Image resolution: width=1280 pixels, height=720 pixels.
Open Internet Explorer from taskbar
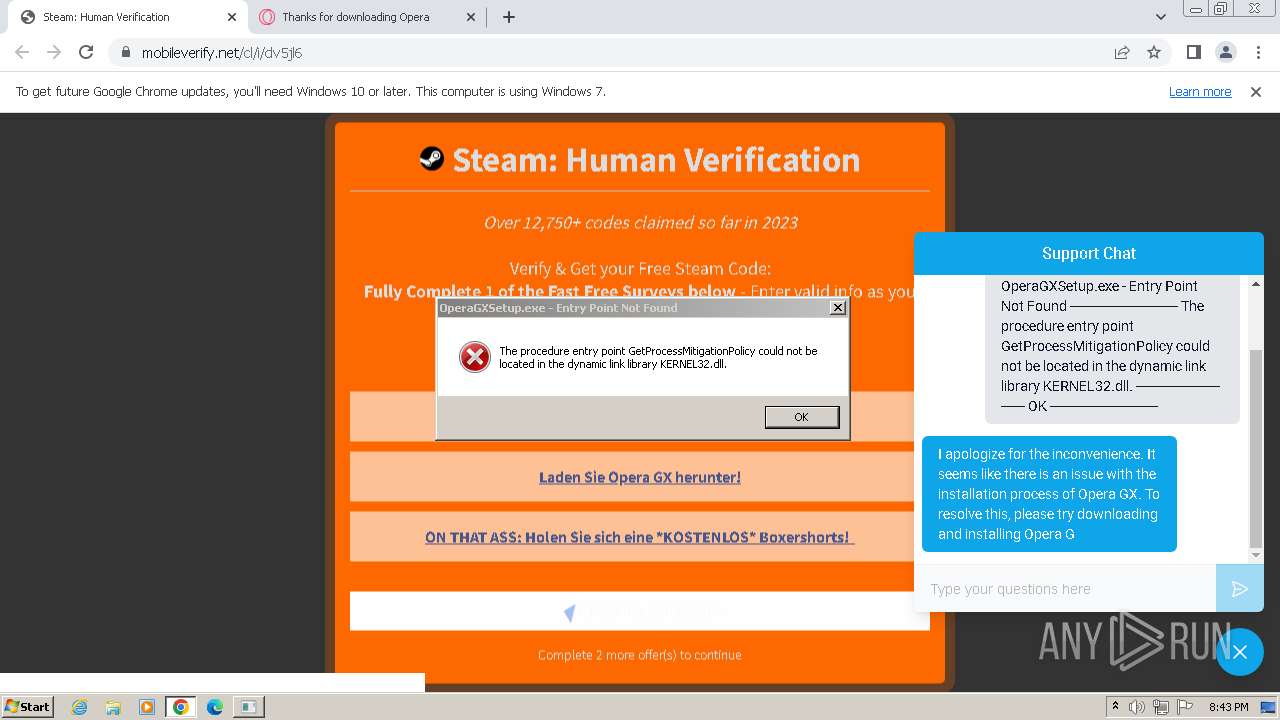[x=79, y=707]
